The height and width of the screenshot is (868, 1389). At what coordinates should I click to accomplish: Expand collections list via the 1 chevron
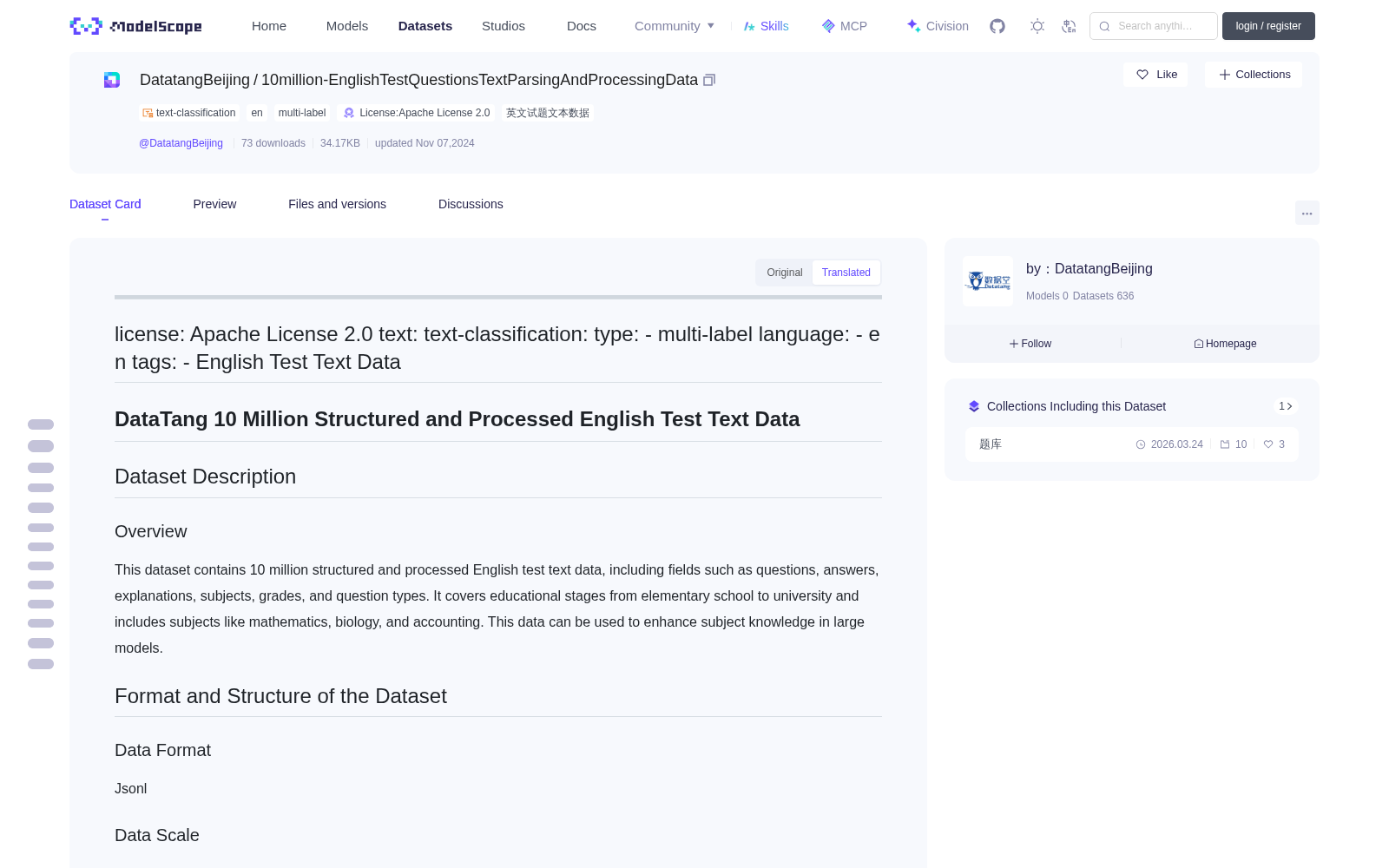[1286, 406]
